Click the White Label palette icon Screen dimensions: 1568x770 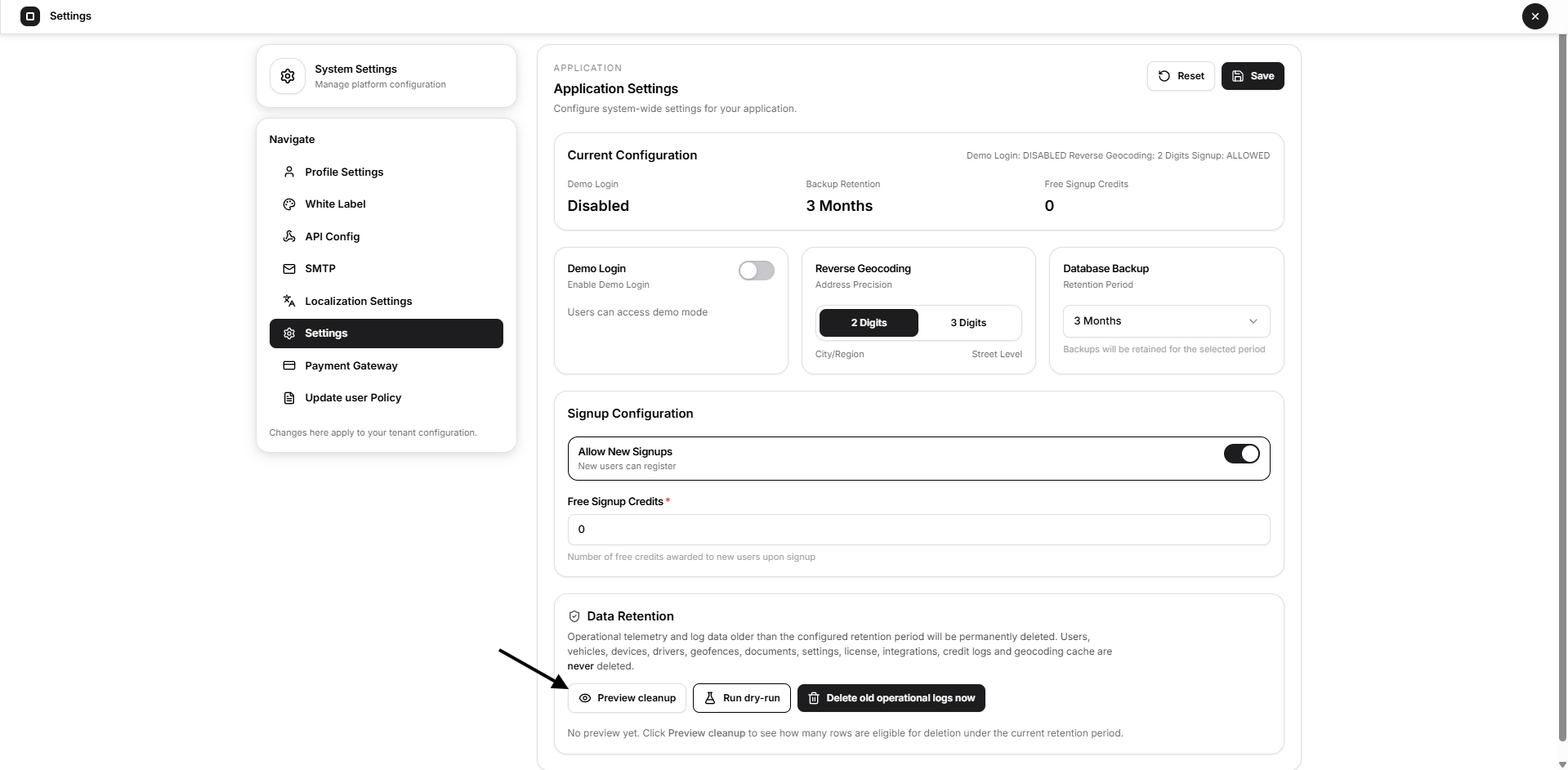(289, 204)
